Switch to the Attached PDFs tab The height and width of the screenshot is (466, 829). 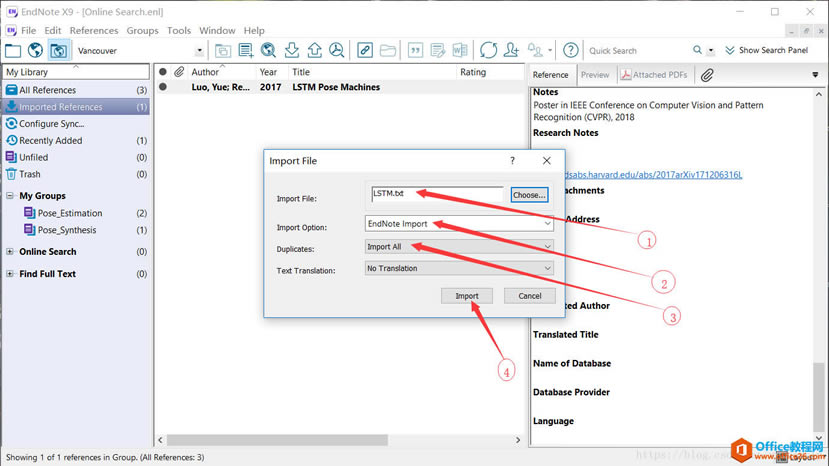point(655,75)
